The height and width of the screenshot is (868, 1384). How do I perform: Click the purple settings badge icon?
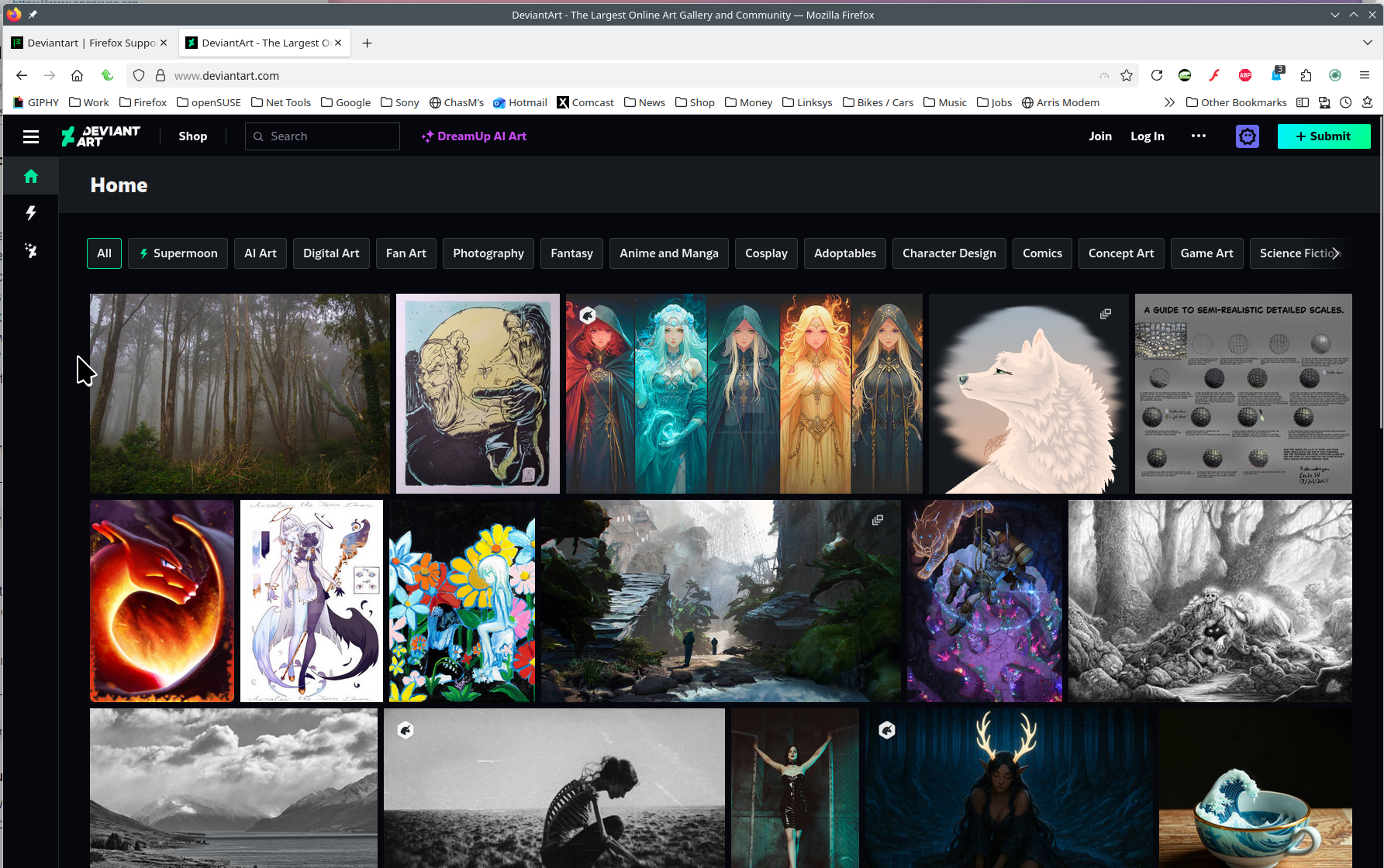click(1247, 136)
